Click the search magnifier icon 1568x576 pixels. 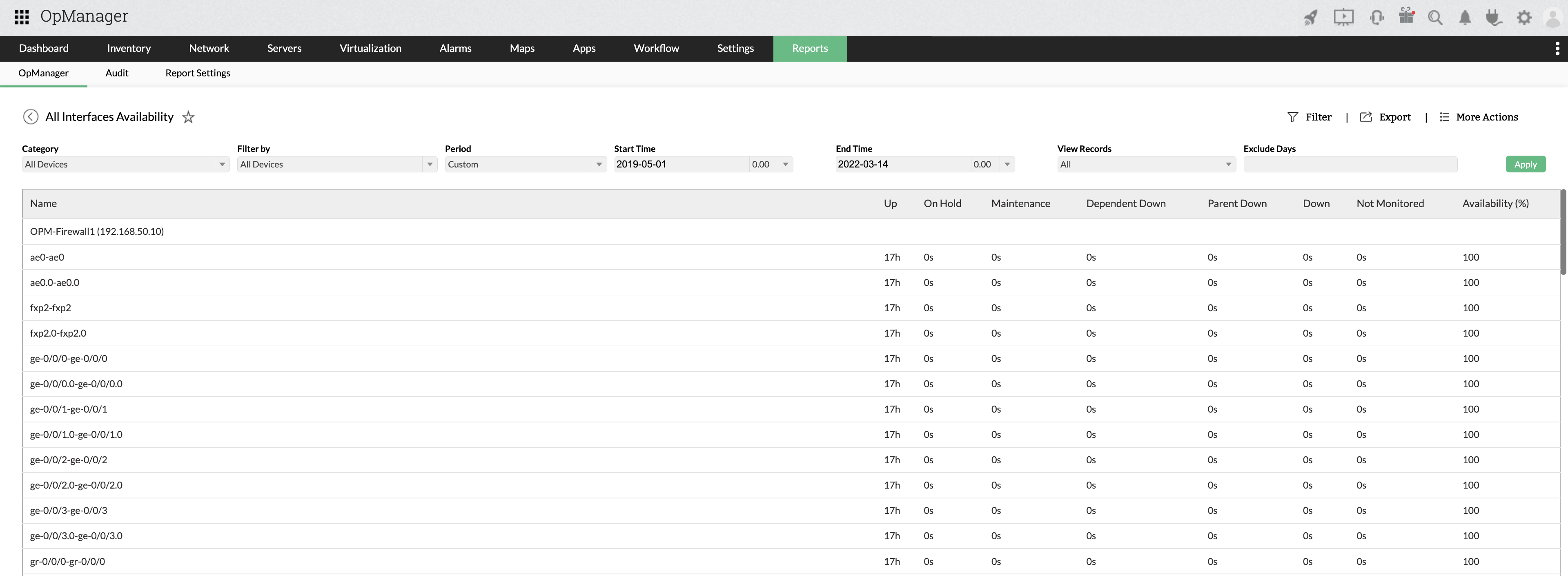pos(1435,17)
